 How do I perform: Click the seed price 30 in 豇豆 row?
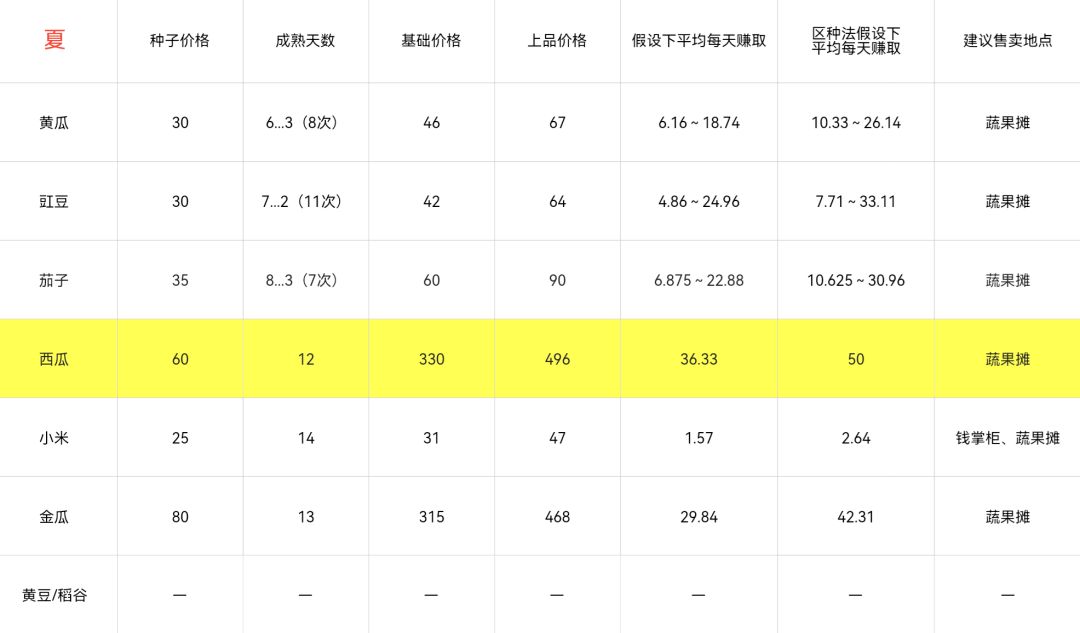180,202
